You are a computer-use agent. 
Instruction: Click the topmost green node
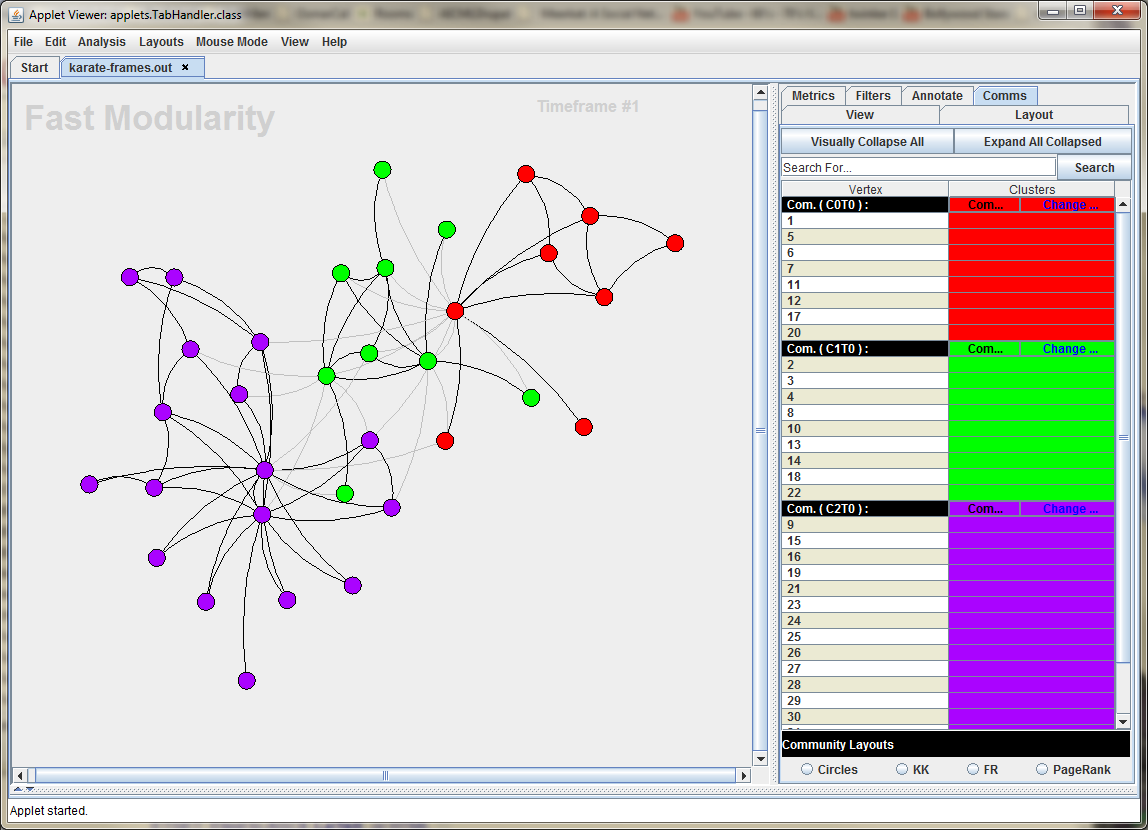(x=382, y=170)
